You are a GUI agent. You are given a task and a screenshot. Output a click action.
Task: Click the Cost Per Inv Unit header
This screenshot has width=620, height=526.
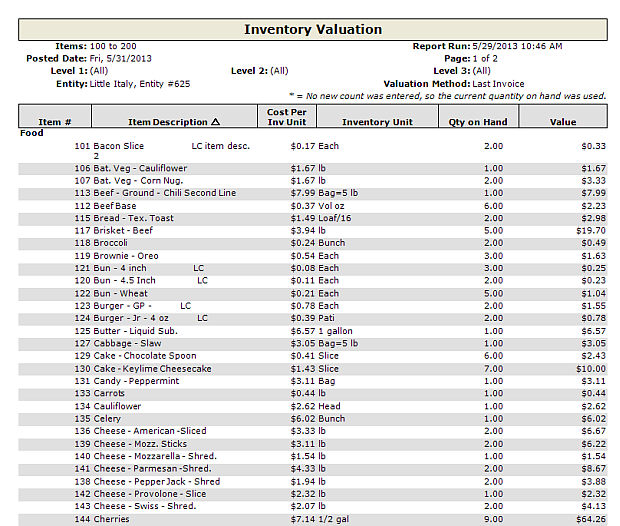(x=287, y=116)
